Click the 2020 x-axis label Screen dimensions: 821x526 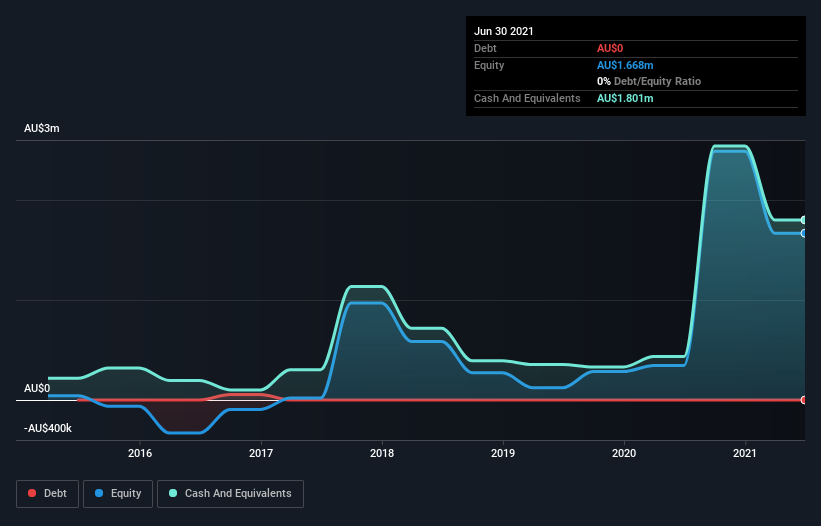[x=624, y=453]
